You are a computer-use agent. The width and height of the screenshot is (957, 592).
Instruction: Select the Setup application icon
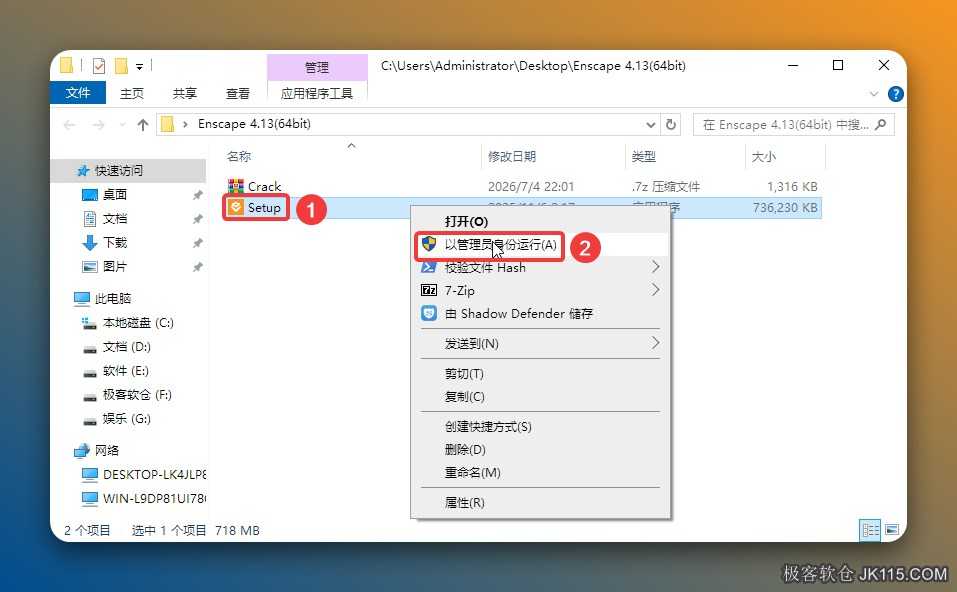point(236,208)
